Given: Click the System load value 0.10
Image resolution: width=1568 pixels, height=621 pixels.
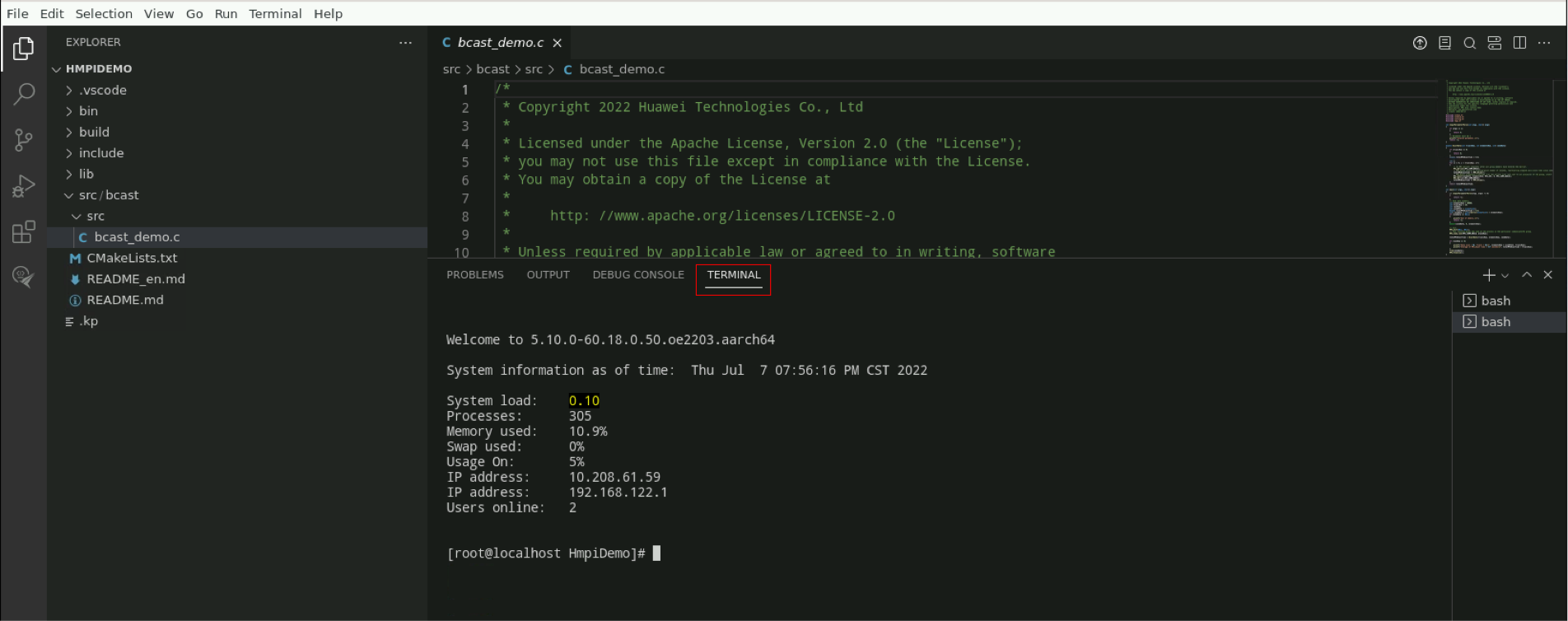Looking at the screenshot, I should pyautogui.click(x=584, y=401).
